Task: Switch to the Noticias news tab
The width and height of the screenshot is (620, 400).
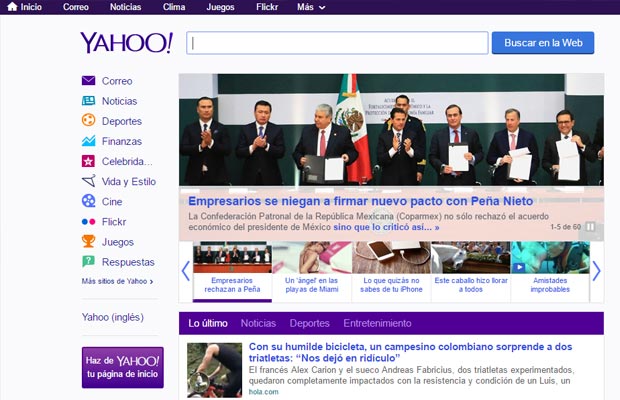Action: coord(258,323)
